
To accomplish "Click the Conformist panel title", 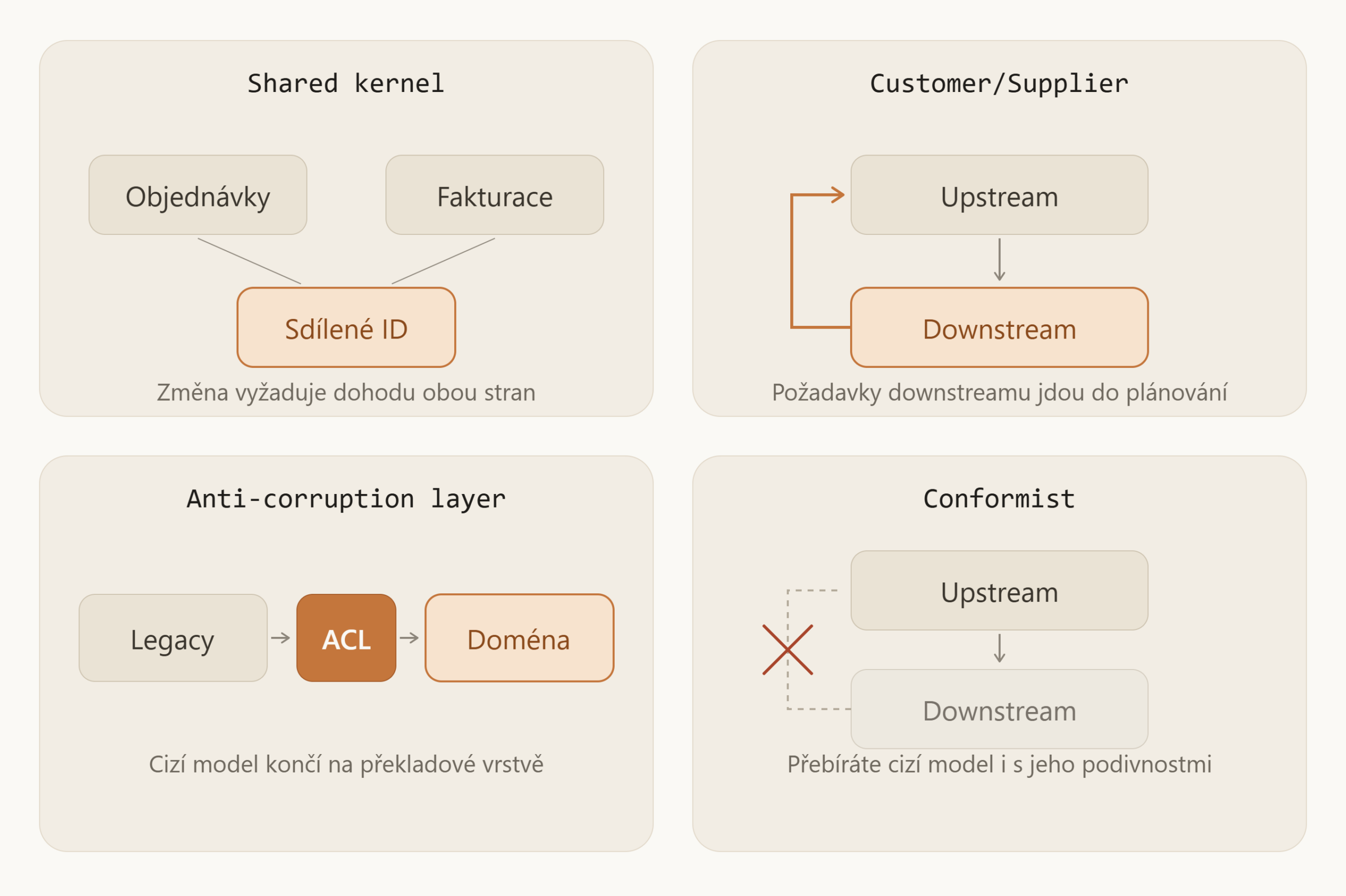I will (x=1000, y=499).
